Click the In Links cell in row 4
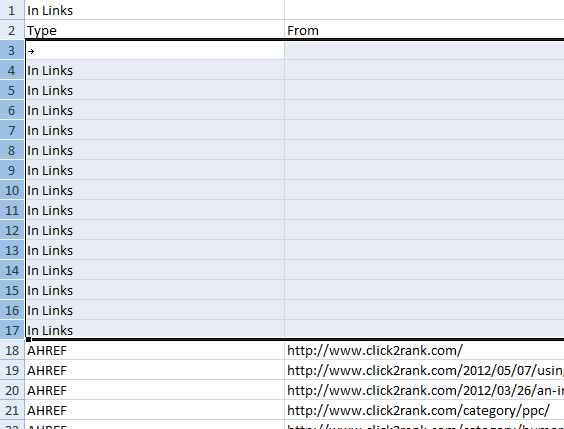The image size is (564, 429). tap(155, 70)
